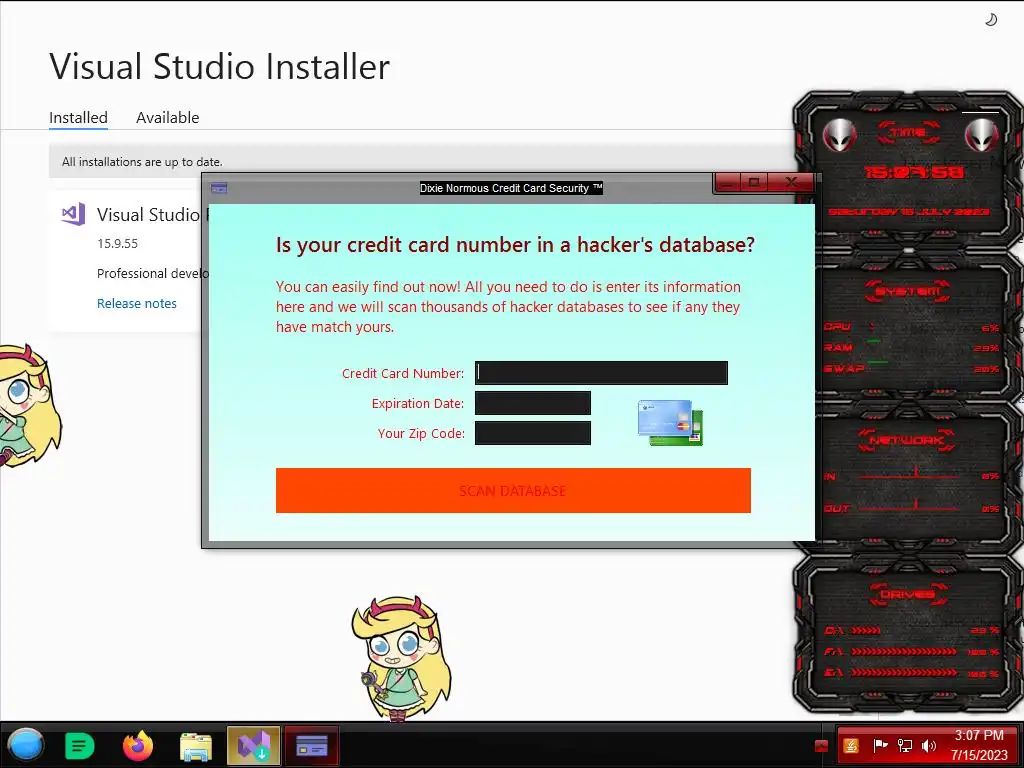Launch Firefox from the taskbar
1024x768 pixels.
138,746
